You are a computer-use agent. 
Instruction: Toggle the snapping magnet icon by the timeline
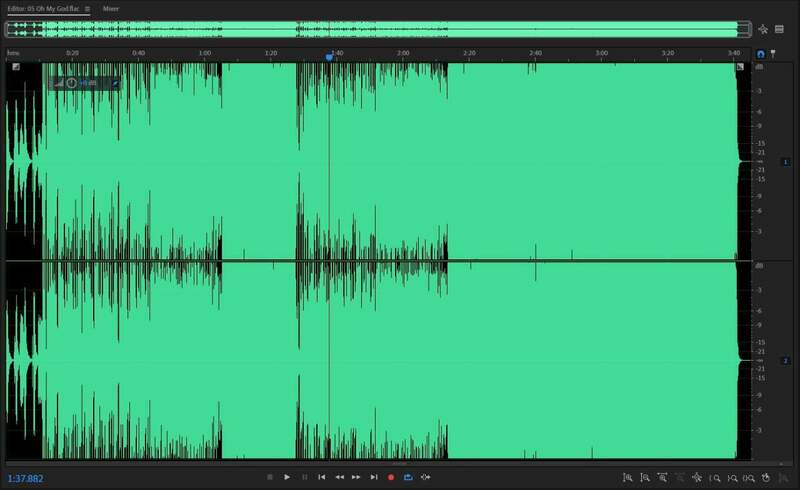pyautogui.click(x=760, y=53)
